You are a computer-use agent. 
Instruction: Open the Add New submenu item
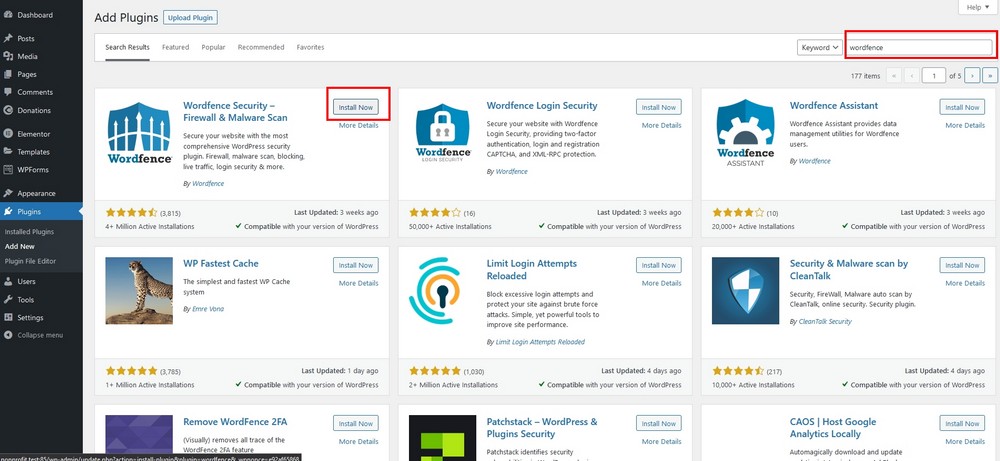20,246
